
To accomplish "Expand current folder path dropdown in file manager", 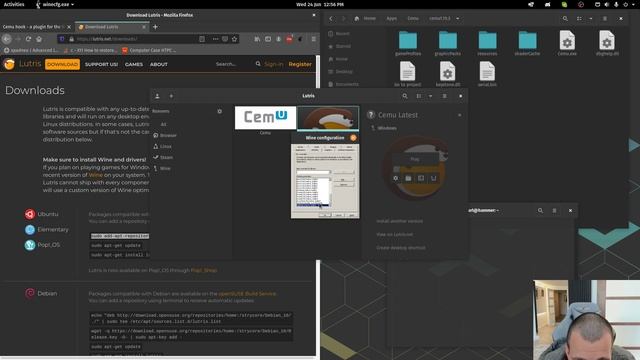I will [458, 18].
